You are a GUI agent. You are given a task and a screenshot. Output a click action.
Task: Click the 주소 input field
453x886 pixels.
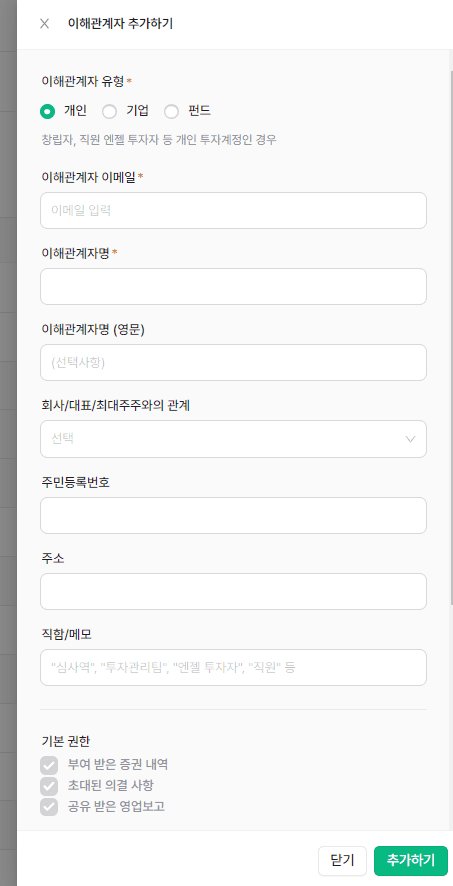coord(233,591)
